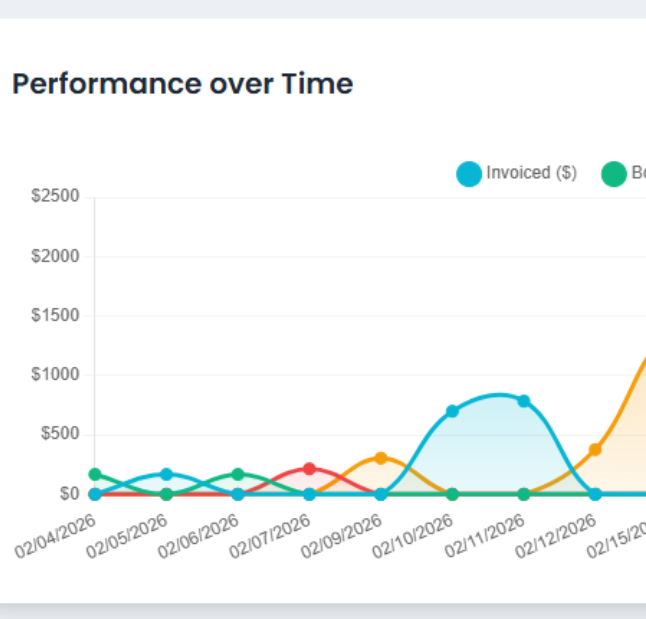Click the blue zero point at 02/12/2026
Image resolution: width=646 pixels, height=619 pixels.
pos(595,494)
